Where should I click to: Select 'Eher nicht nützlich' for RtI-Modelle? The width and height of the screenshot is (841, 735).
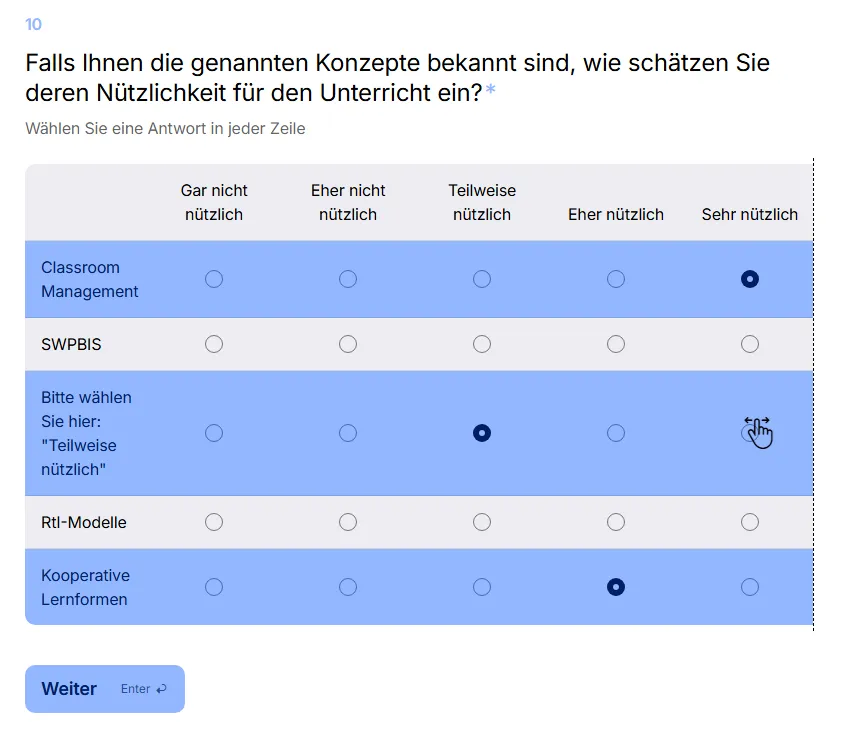(348, 522)
